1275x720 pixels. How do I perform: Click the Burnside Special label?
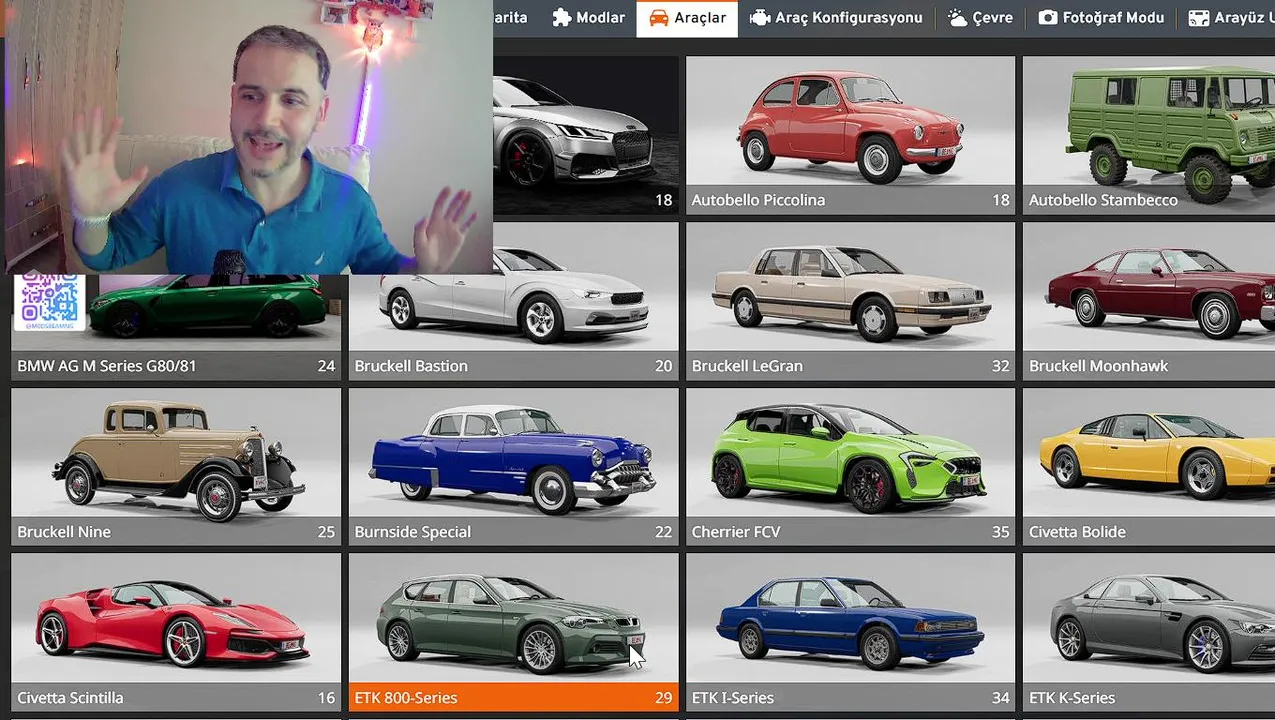[x=412, y=532]
